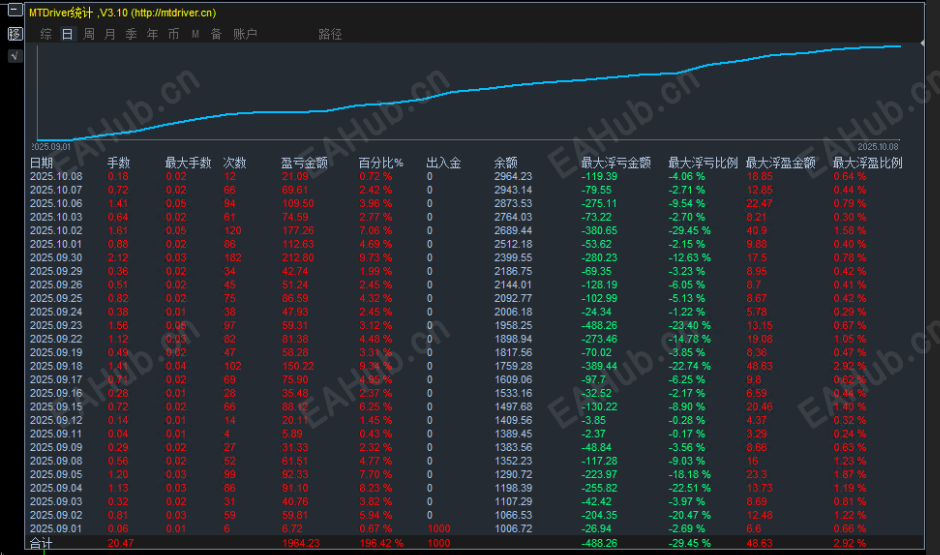Select the 日 daily tab
The image size is (940, 555).
(67, 34)
